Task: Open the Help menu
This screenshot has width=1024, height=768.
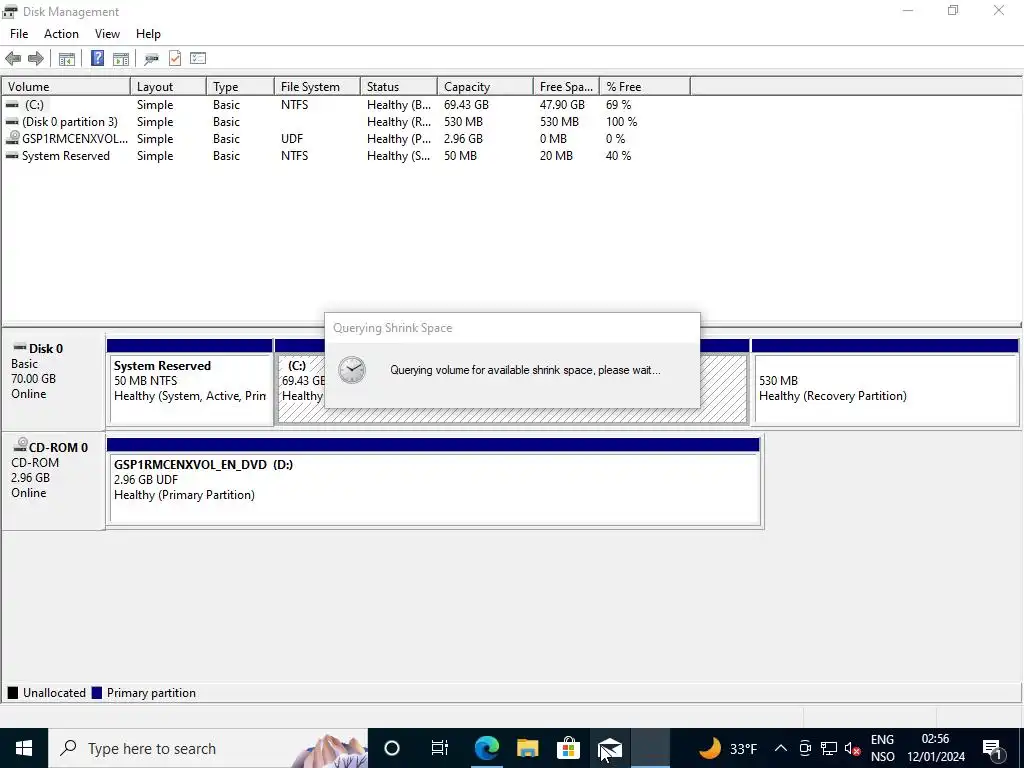Action: pyautogui.click(x=148, y=34)
